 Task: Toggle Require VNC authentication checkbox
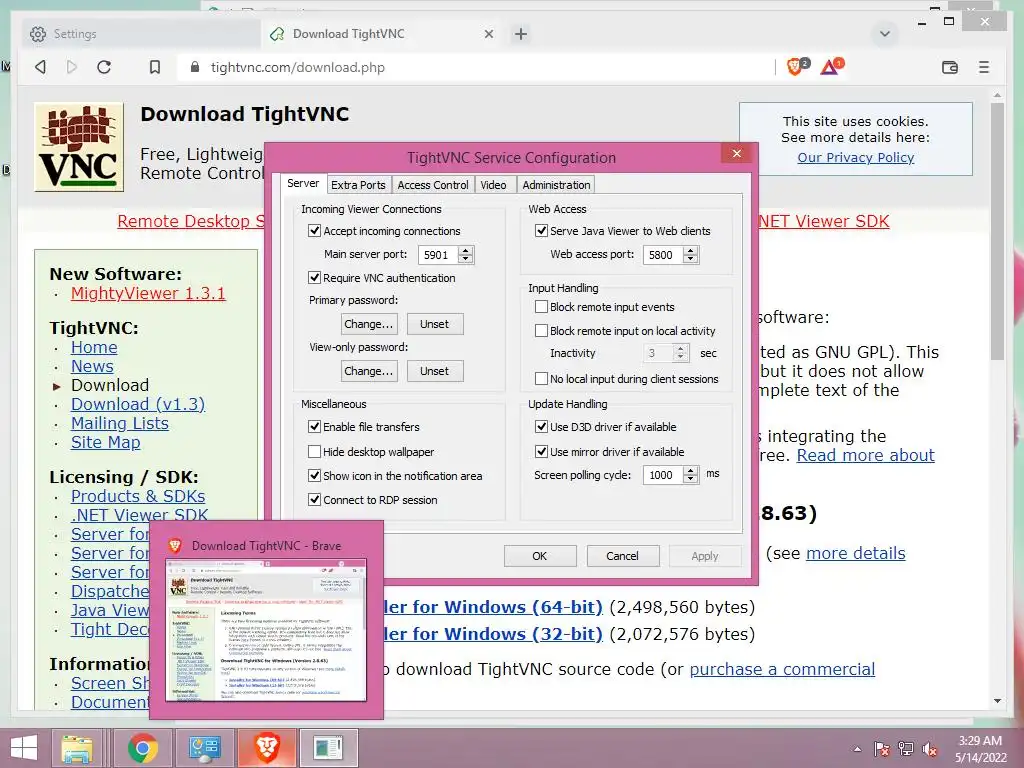pyautogui.click(x=314, y=278)
